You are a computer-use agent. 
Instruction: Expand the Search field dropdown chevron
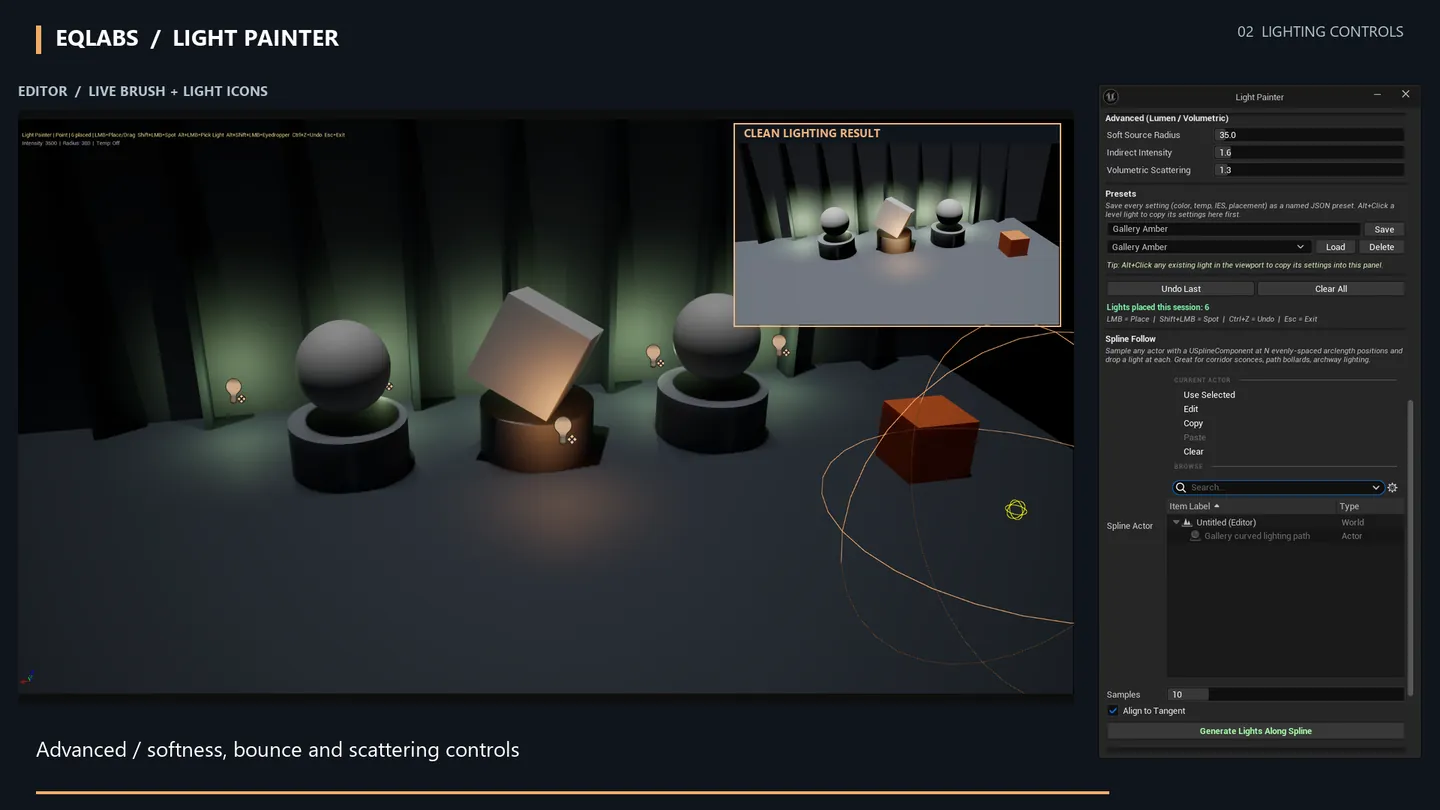pyautogui.click(x=1376, y=488)
